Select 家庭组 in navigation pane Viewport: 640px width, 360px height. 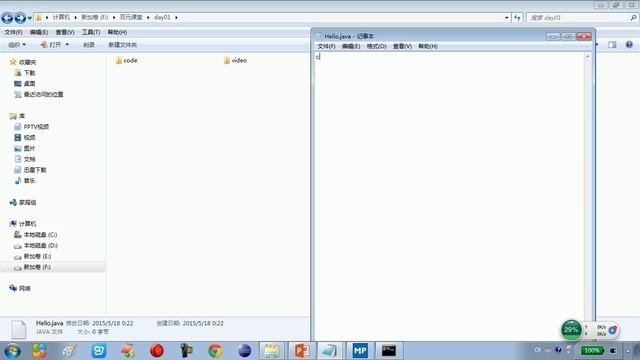(27, 202)
